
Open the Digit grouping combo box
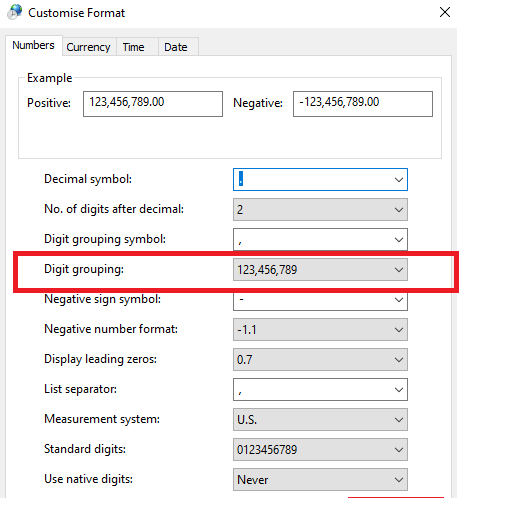[320, 270]
